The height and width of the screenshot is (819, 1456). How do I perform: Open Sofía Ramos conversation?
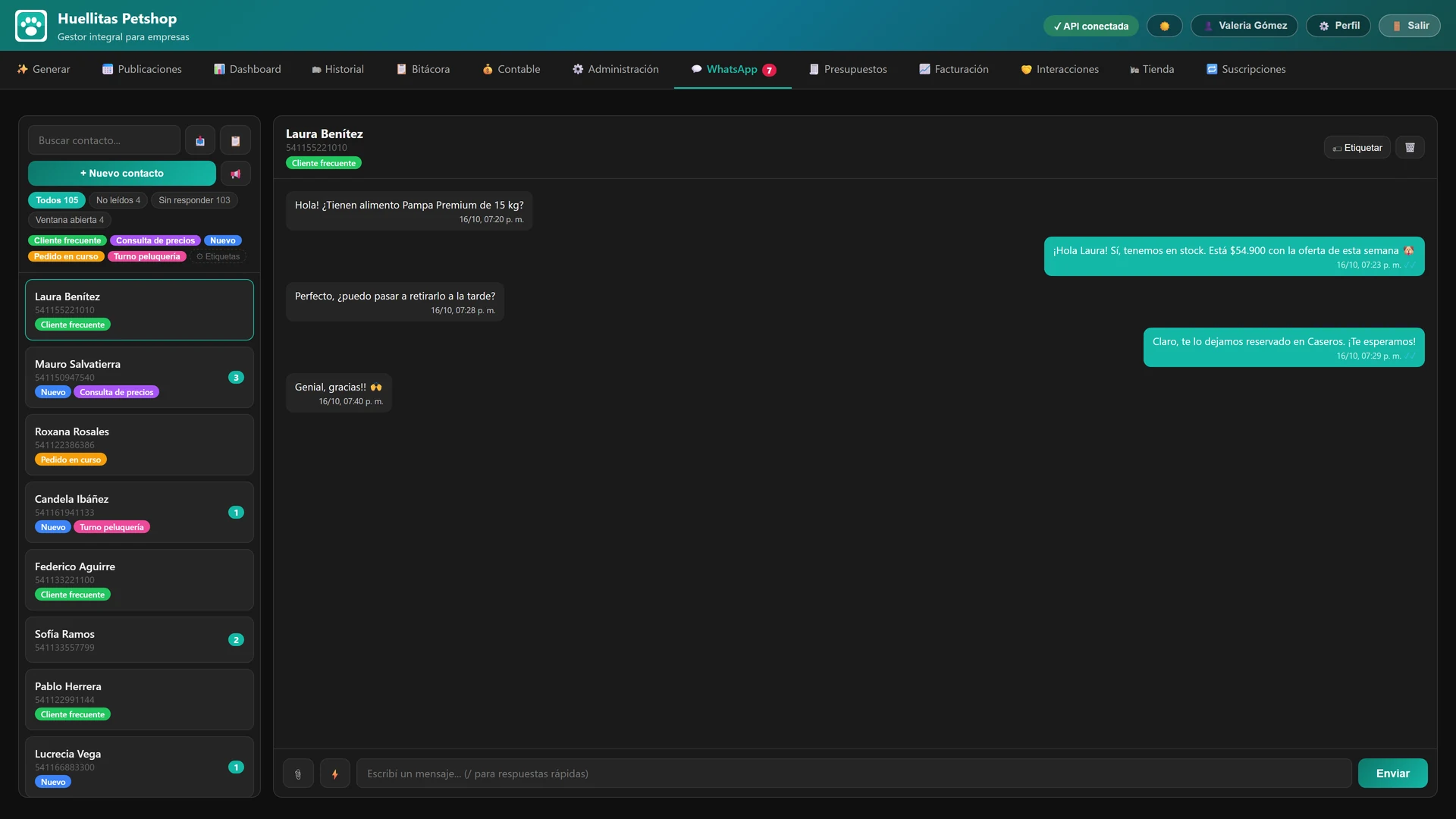pos(140,639)
